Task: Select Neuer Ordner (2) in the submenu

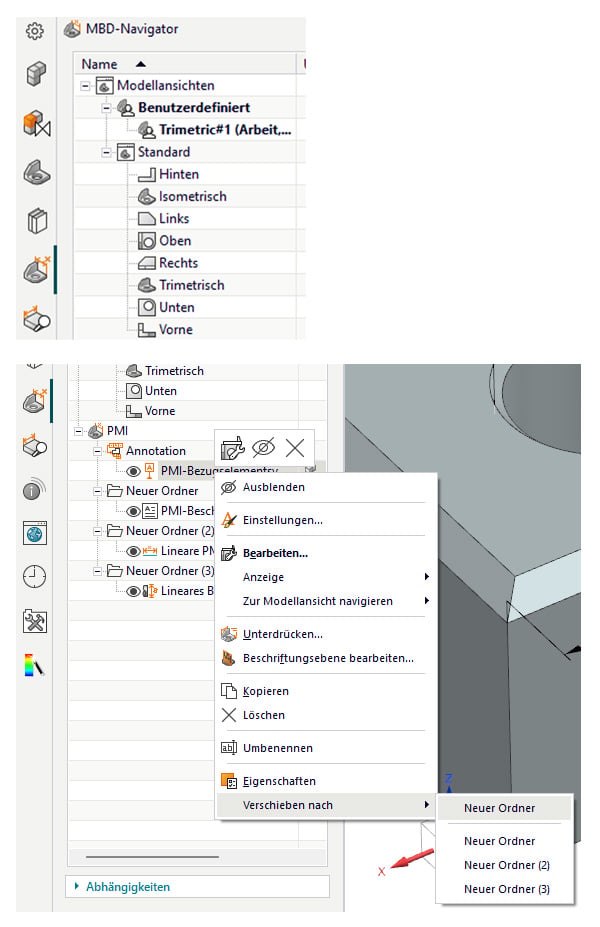Action: [x=506, y=865]
